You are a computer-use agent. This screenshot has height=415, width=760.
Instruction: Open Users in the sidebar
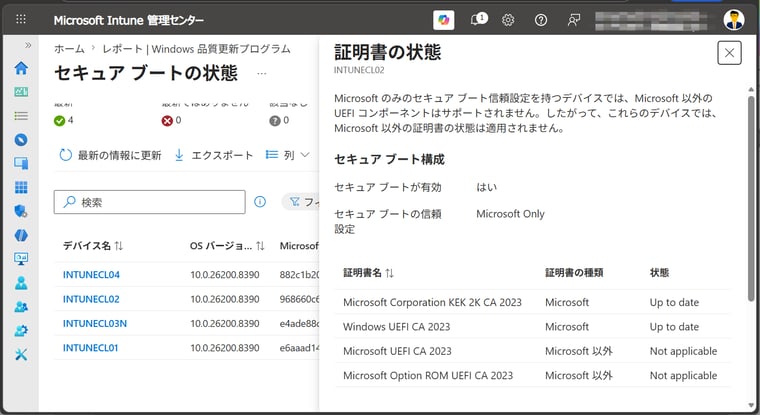pyautogui.click(x=21, y=283)
